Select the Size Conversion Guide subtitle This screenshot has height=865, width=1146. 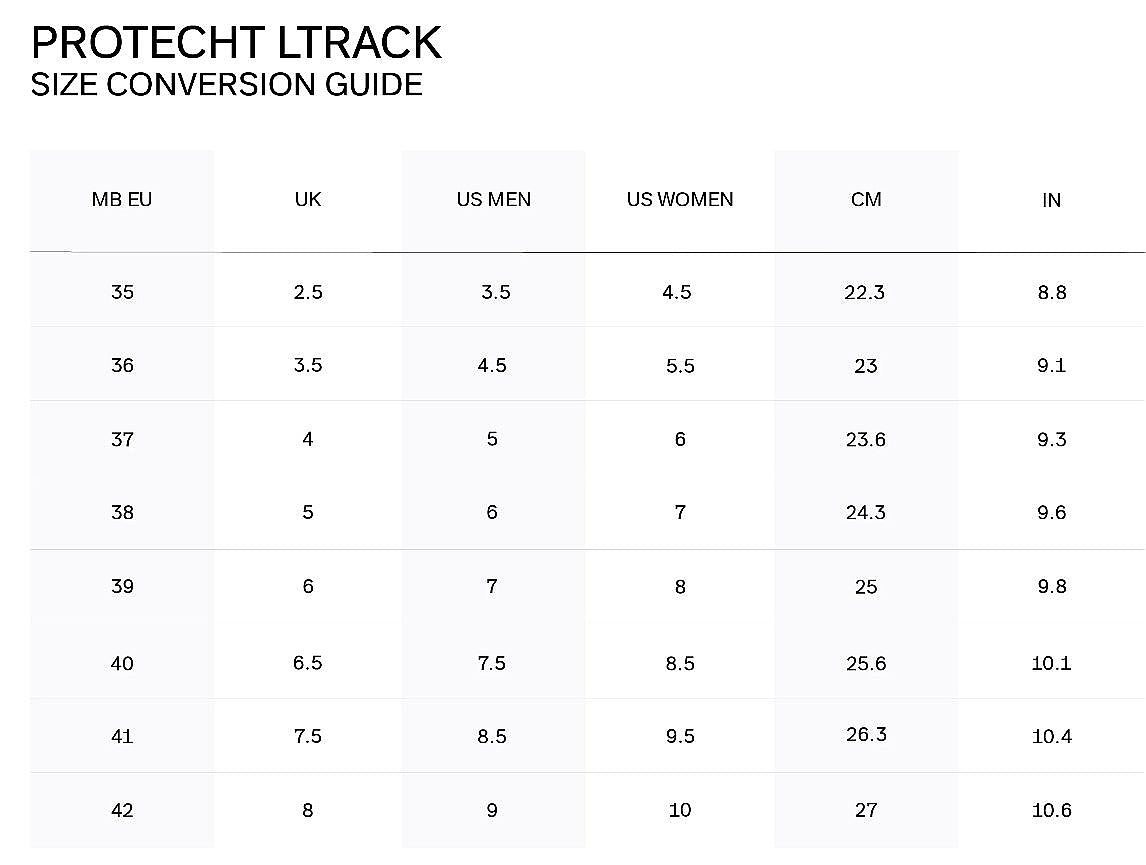pos(226,84)
